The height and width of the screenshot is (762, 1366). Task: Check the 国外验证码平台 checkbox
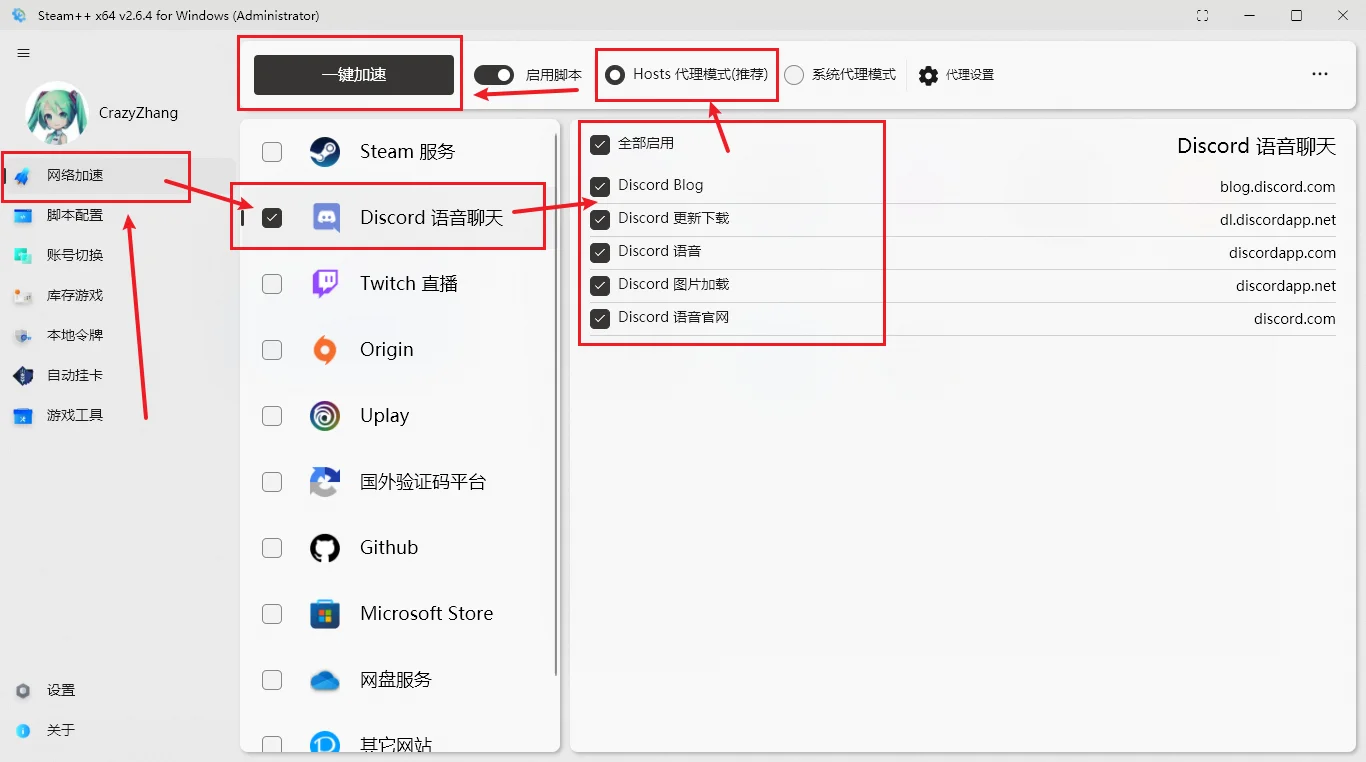[272, 482]
